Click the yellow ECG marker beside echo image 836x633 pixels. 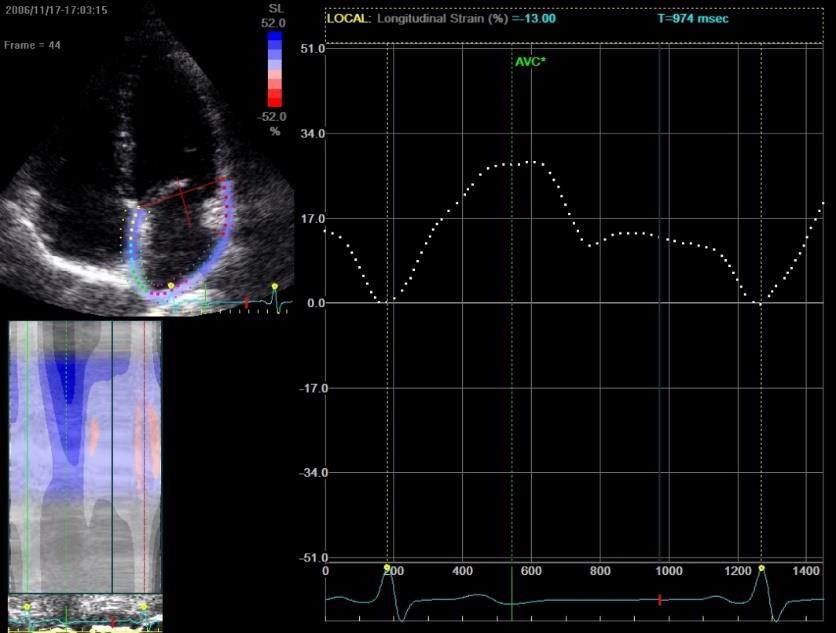(275, 286)
